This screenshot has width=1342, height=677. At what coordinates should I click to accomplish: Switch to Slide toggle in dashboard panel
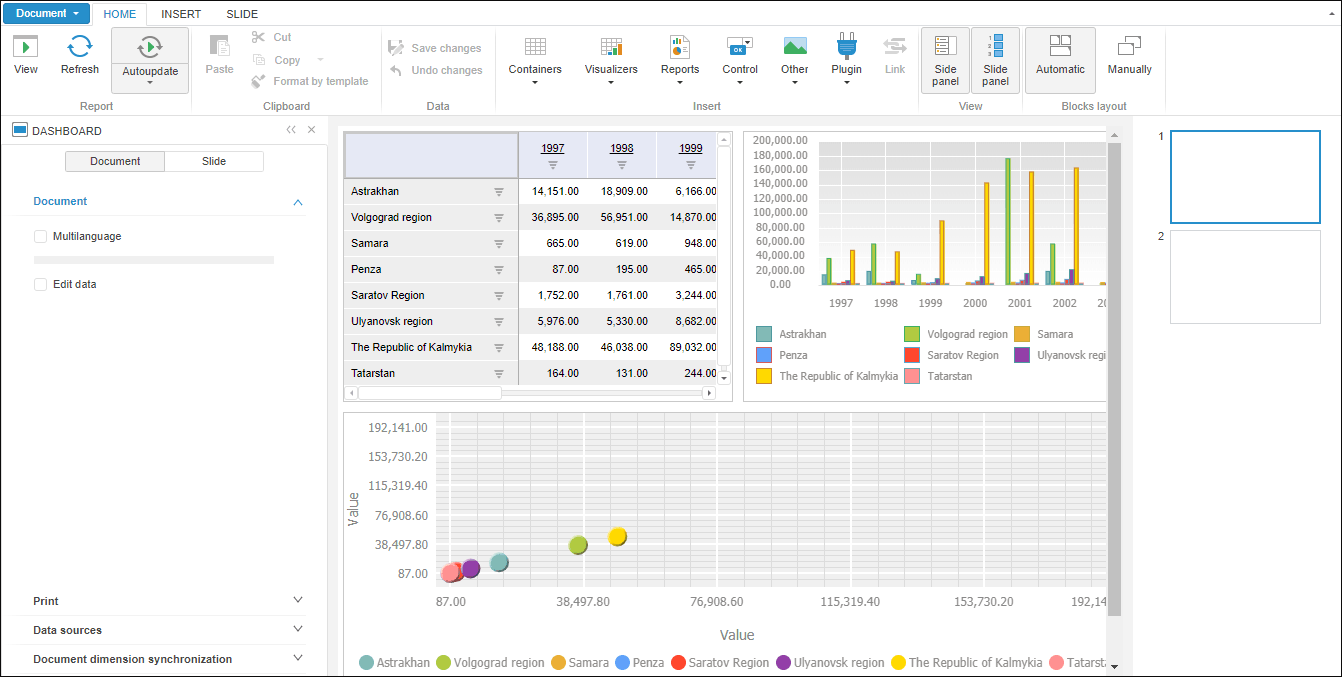click(x=214, y=162)
